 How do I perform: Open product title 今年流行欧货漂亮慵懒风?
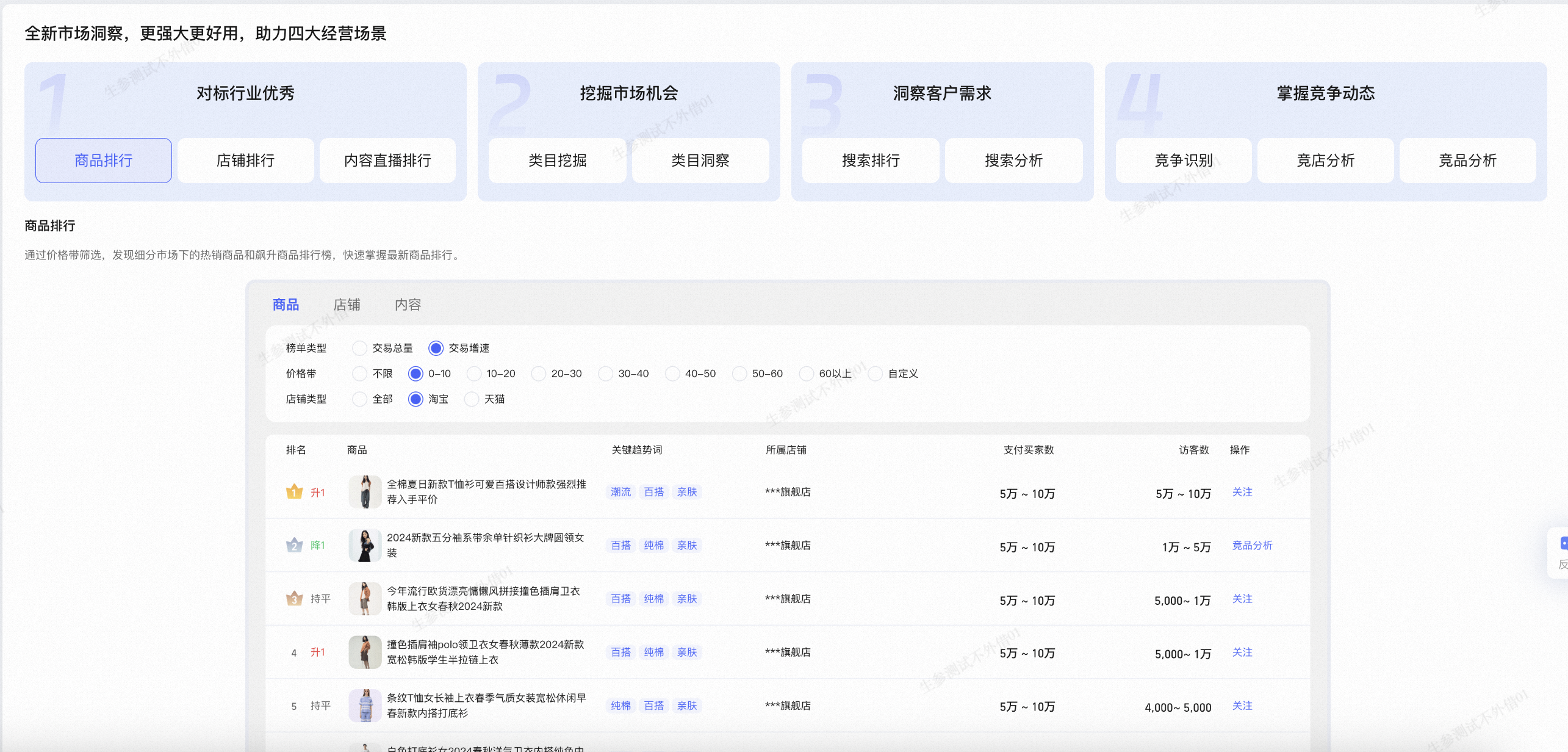click(x=484, y=599)
